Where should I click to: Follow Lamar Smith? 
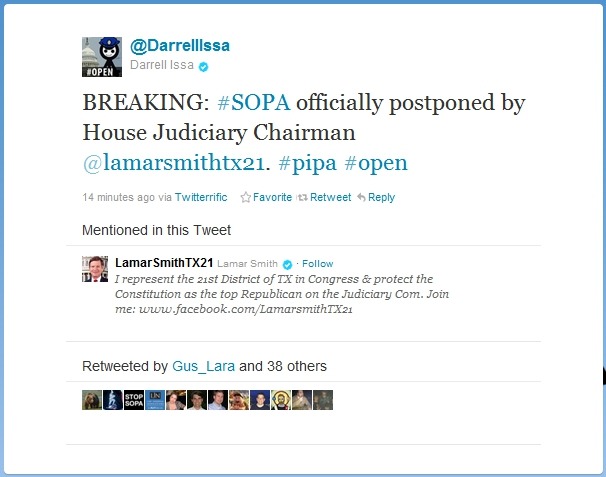click(317, 264)
